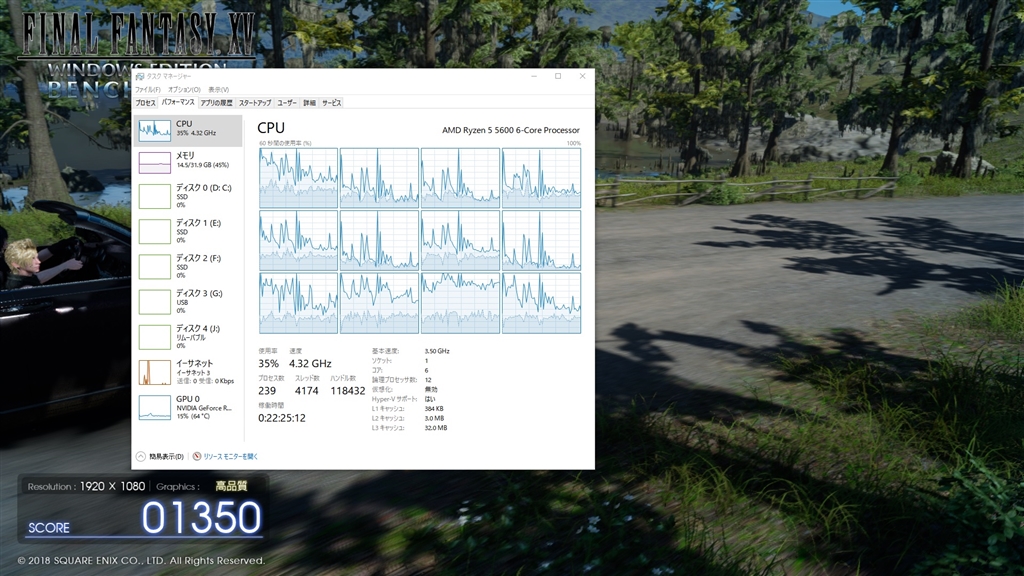Click the base speed value 3.50 GHz

tap(437, 351)
